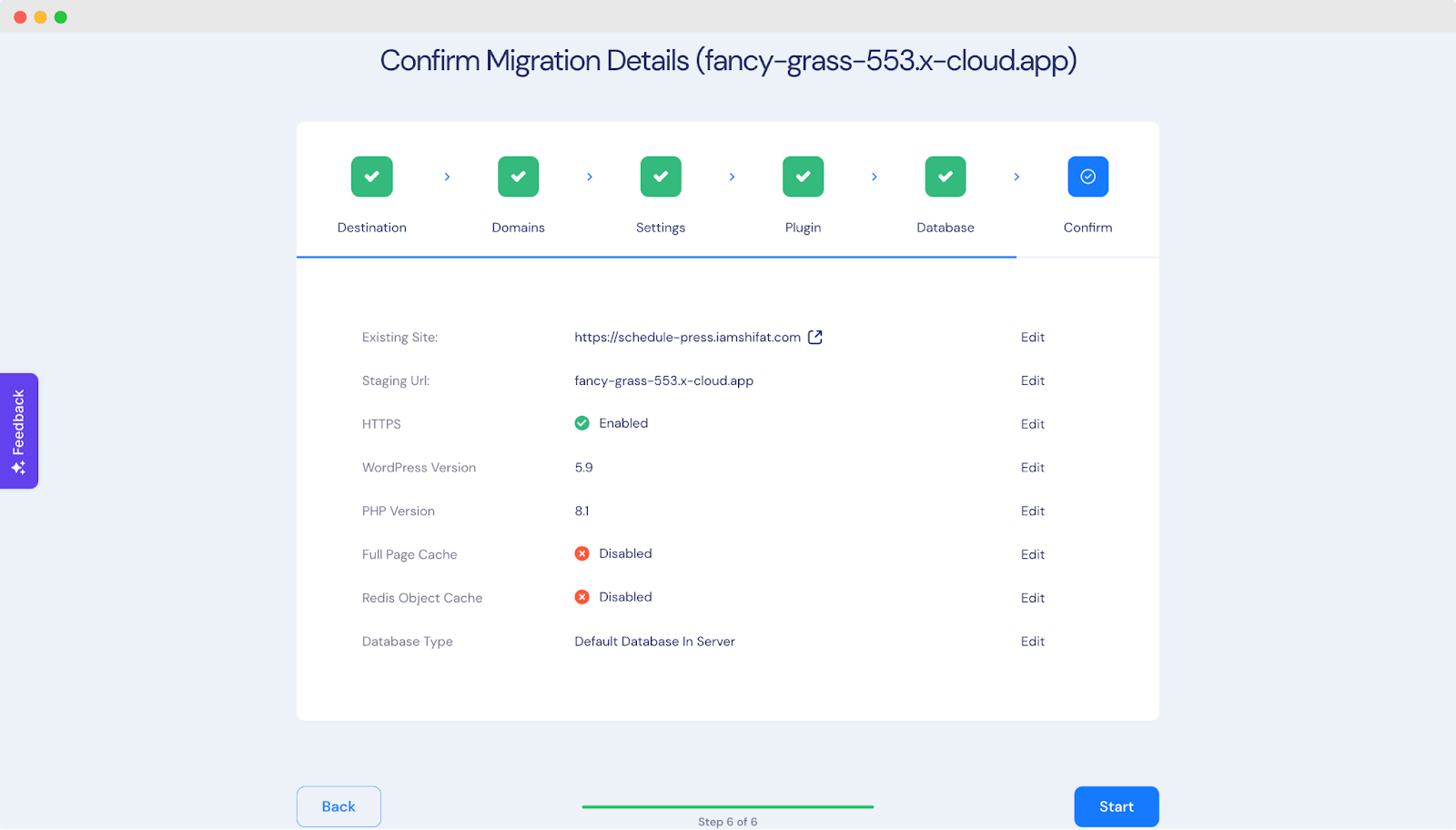Image resolution: width=1456 pixels, height=830 pixels.
Task: Edit the Database Type setting
Action: 1032,641
